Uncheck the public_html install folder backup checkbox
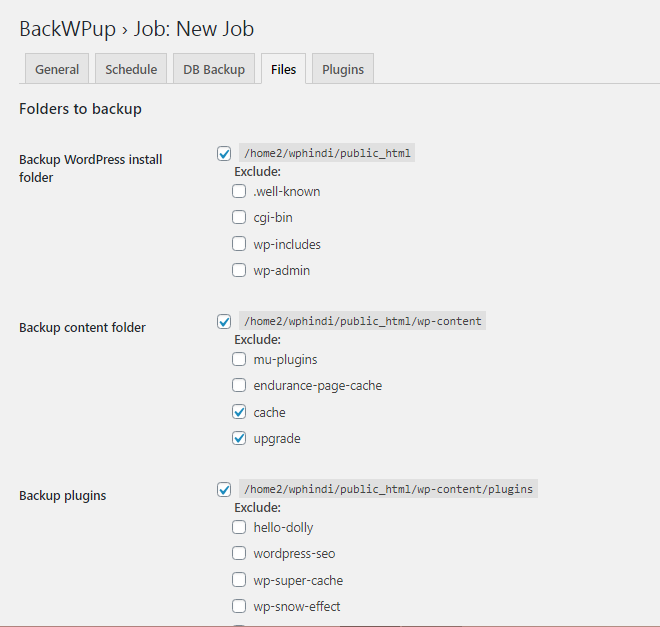The width and height of the screenshot is (660, 627). (225, 154)
